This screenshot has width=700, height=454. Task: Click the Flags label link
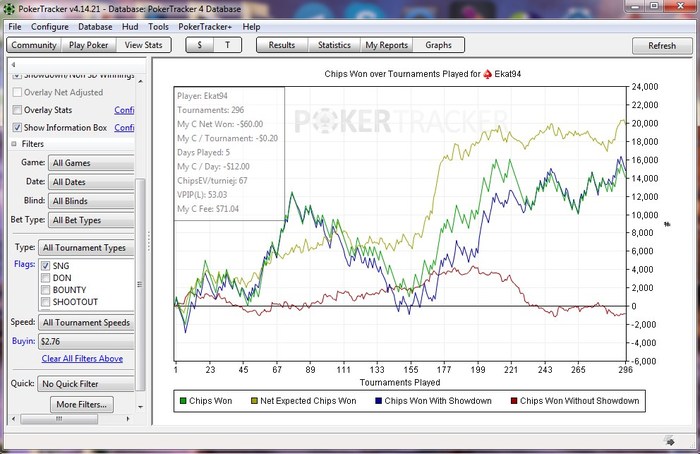pyautogui.click(x=25, y=264)
